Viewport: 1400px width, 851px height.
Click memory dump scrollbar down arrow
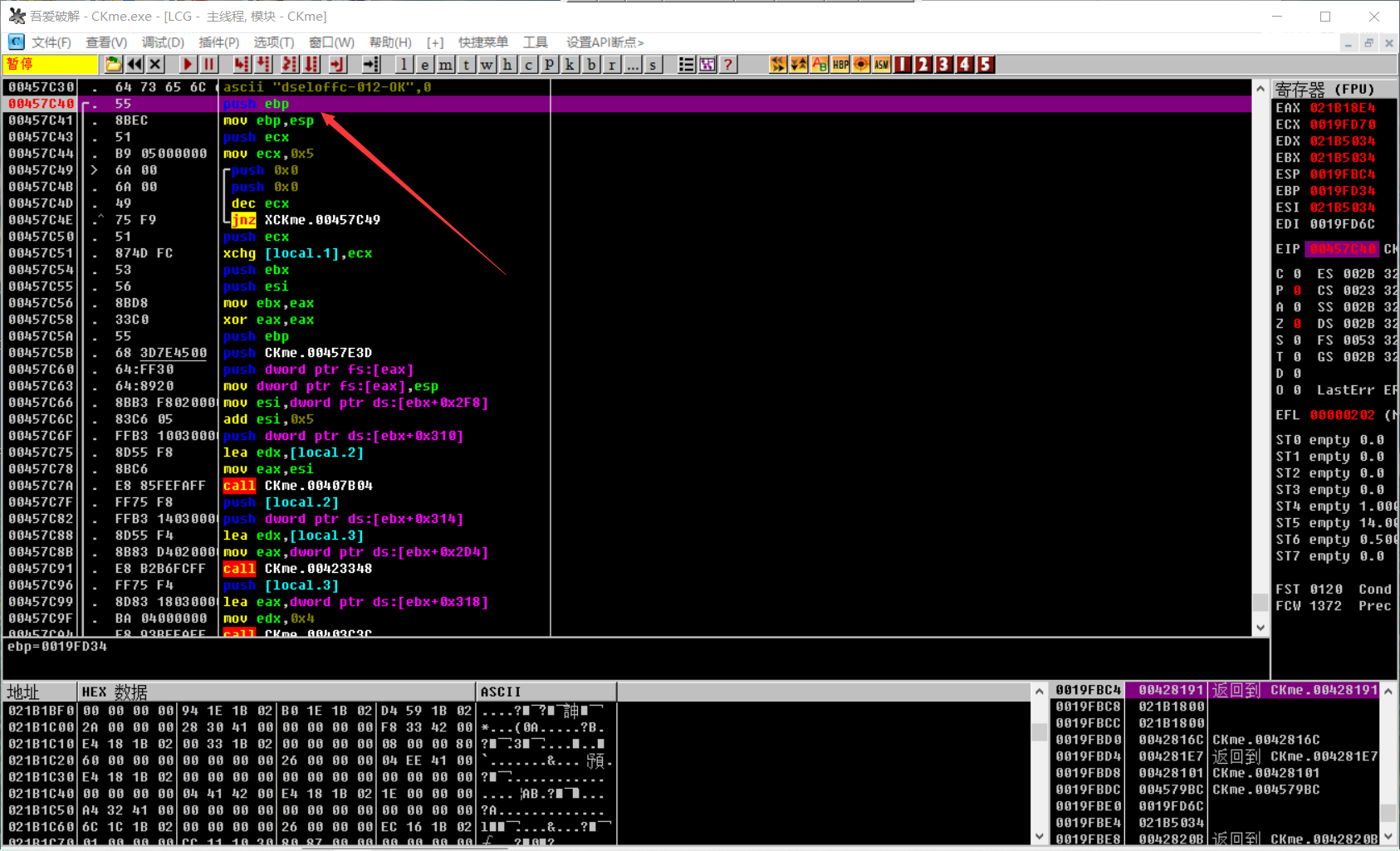coord(1039,837)
